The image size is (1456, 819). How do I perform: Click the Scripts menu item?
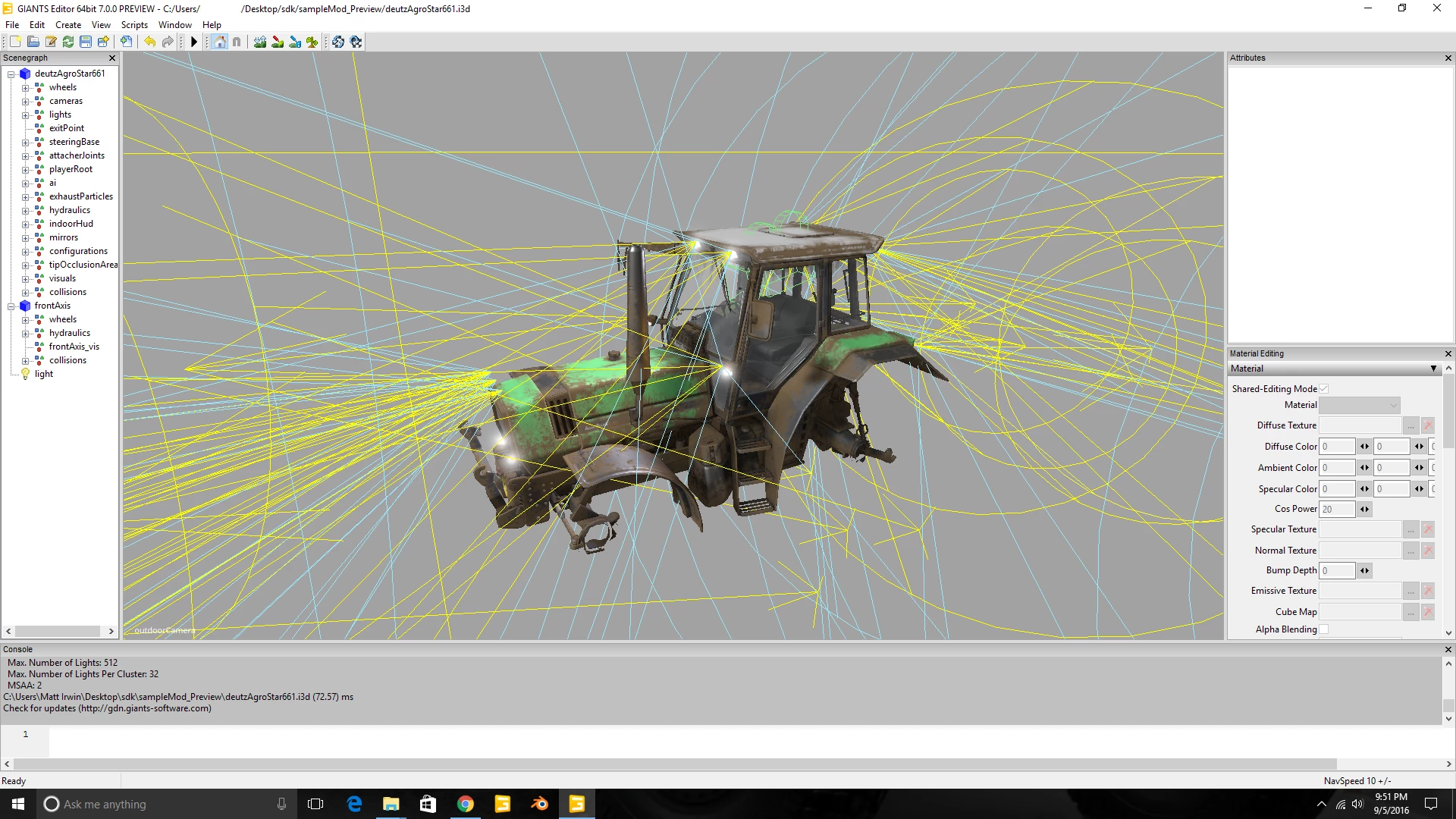click(x=135, y=25)
